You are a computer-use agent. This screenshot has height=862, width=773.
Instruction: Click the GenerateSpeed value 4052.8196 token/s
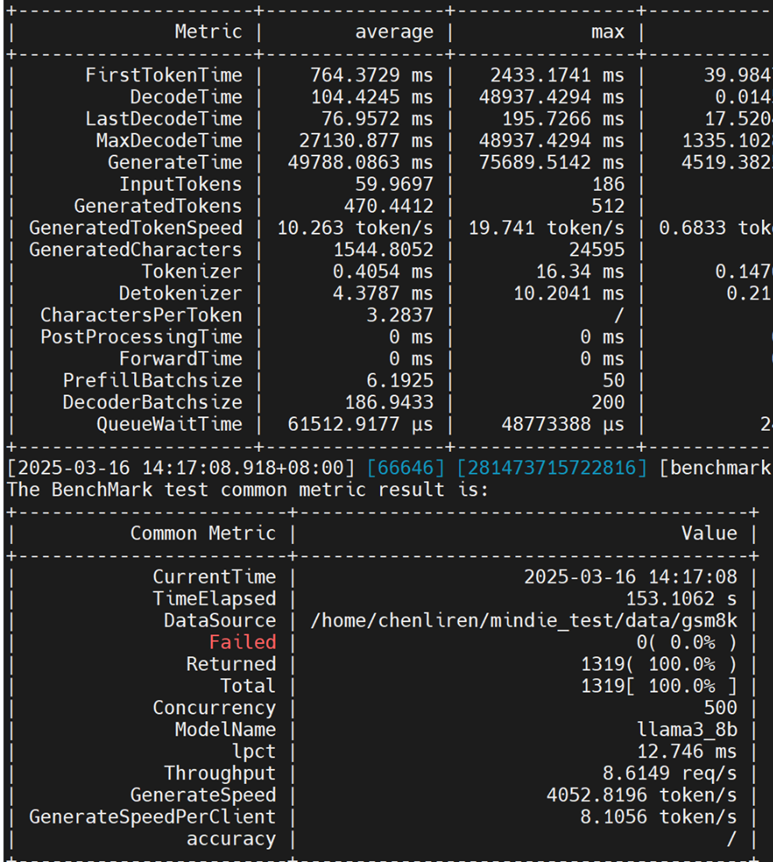click(x=641, y=795)
